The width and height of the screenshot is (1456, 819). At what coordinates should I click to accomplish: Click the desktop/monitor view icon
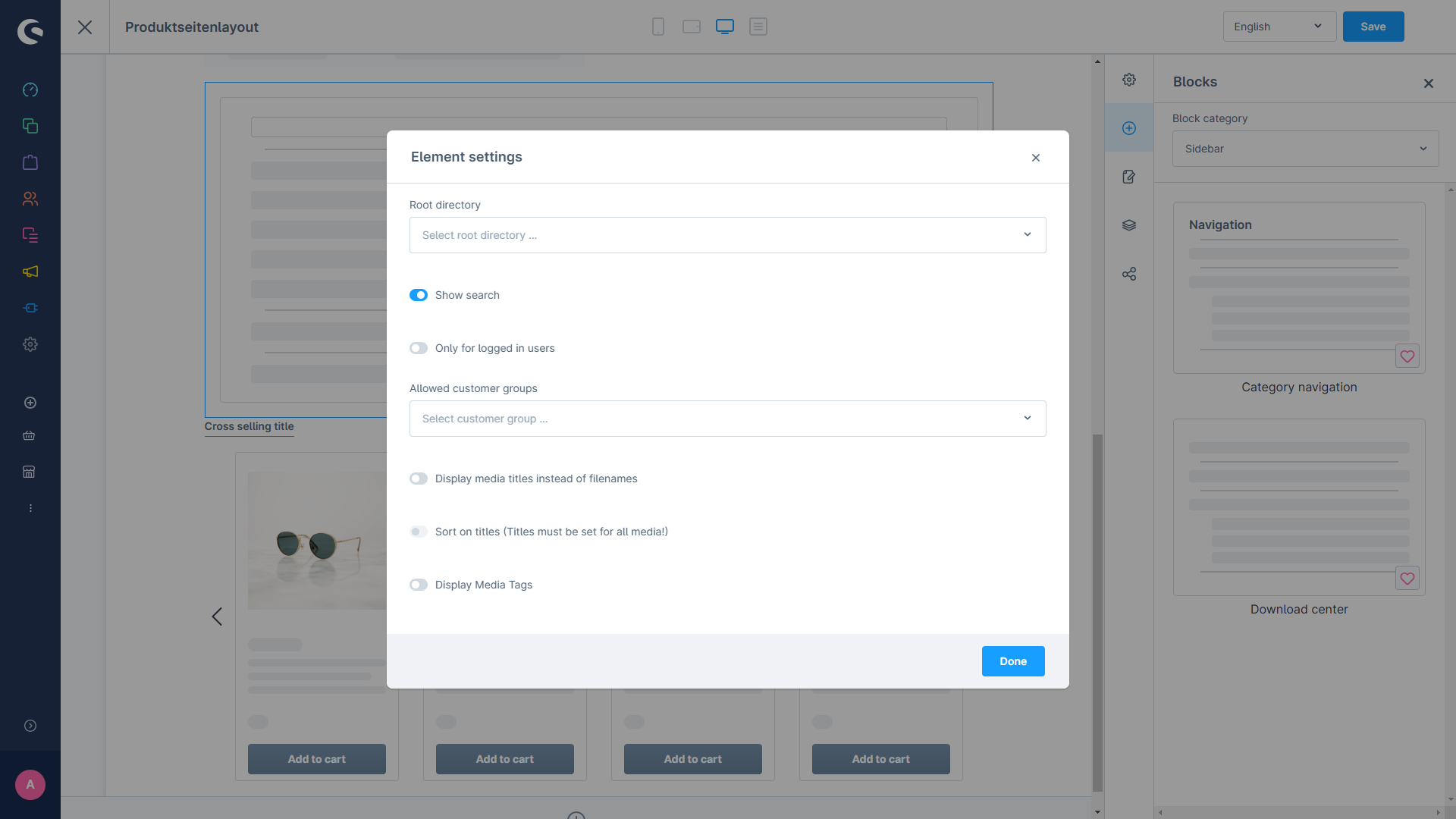pos(726,27)
